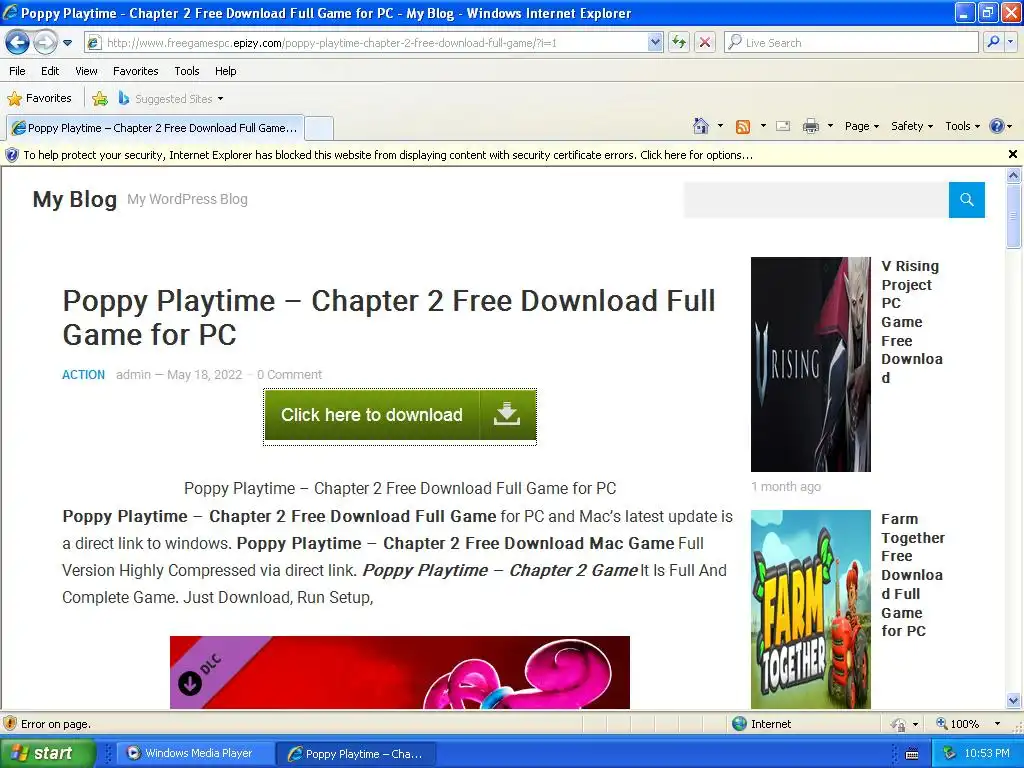Open search provider options dropdown
This screenshot has width=1024, height=768.
coord(1010,43)
